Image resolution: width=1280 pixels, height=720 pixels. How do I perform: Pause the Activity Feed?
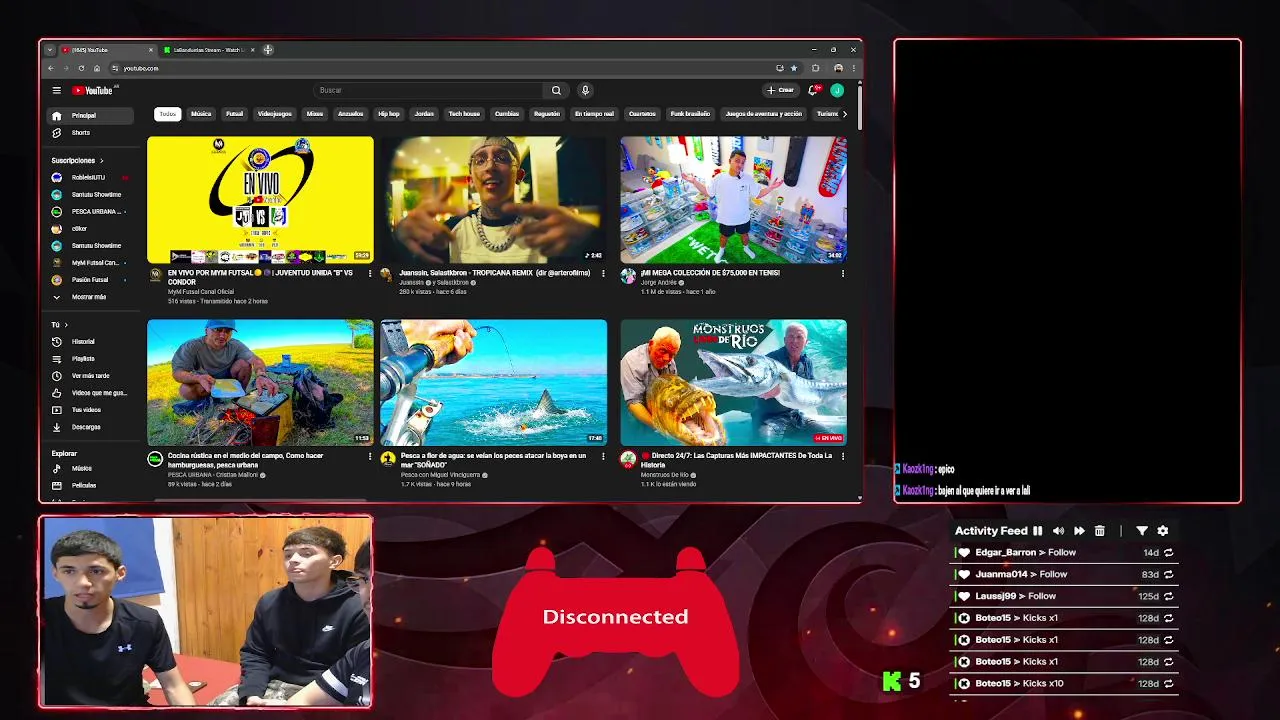point(1037,531)
